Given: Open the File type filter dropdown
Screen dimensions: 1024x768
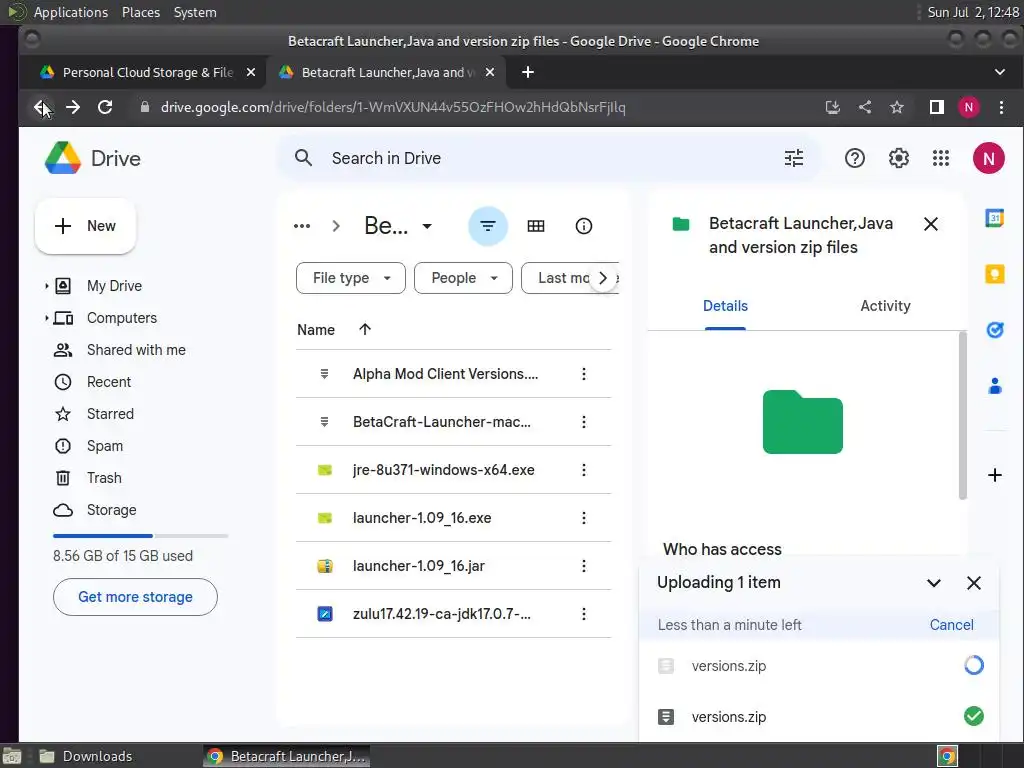Looking at the screenshot, I should (351, 278).
